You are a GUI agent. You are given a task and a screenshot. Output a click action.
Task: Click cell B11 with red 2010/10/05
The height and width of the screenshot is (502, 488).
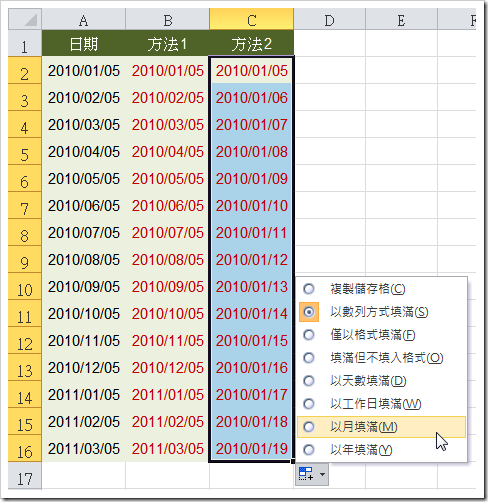tap(168, 313)
